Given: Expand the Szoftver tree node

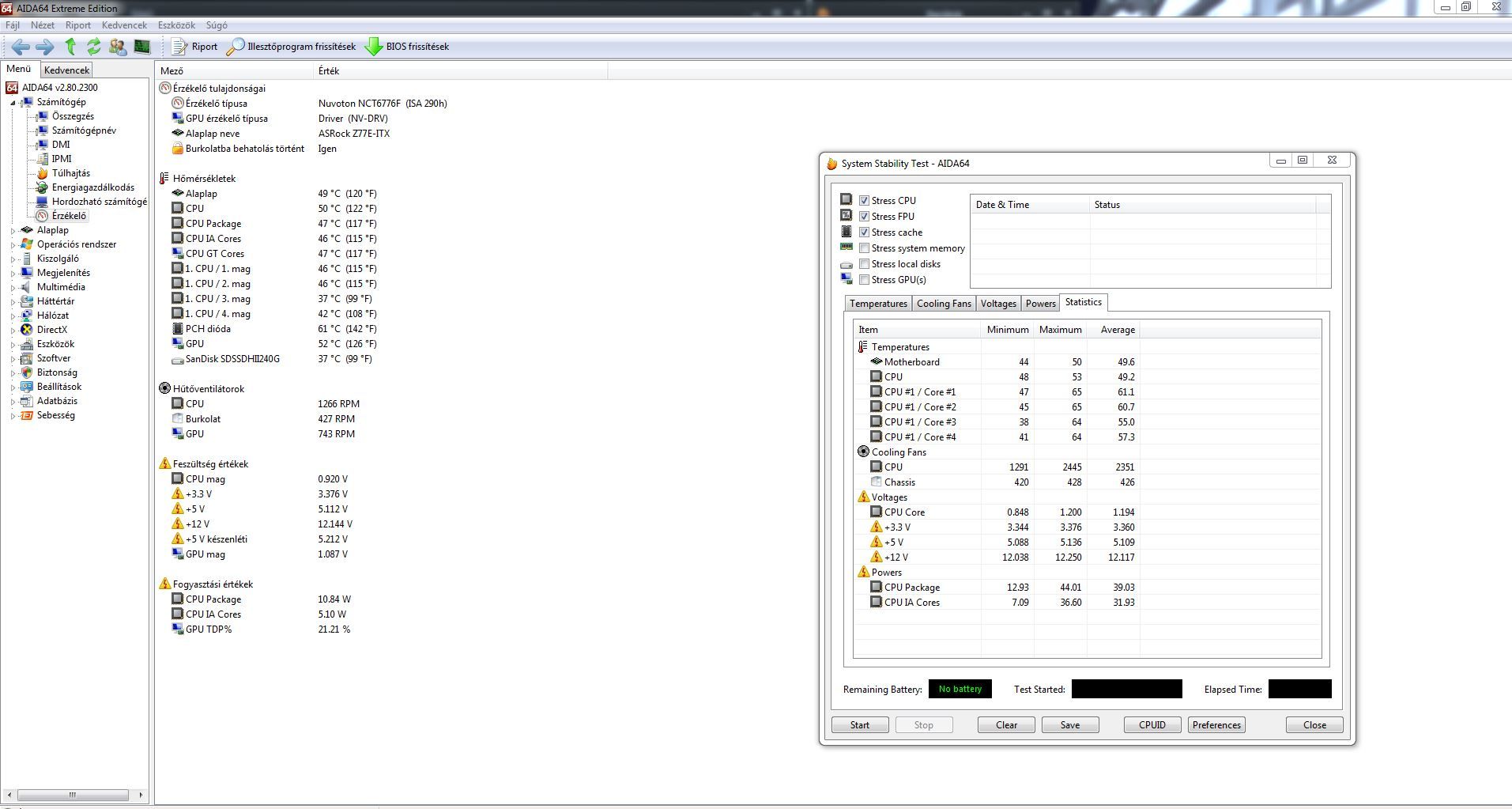Looking at the screenshot, I should click(x=13, y=359).
